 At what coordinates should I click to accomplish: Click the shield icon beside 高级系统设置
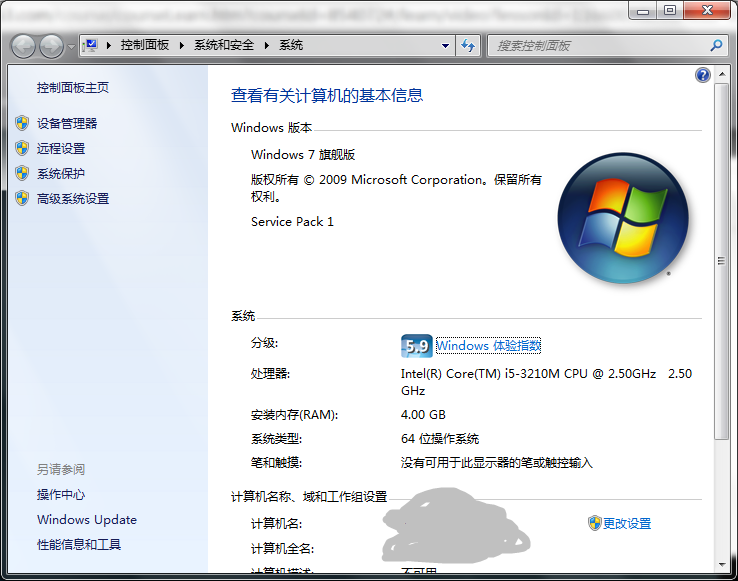(22, 198)
